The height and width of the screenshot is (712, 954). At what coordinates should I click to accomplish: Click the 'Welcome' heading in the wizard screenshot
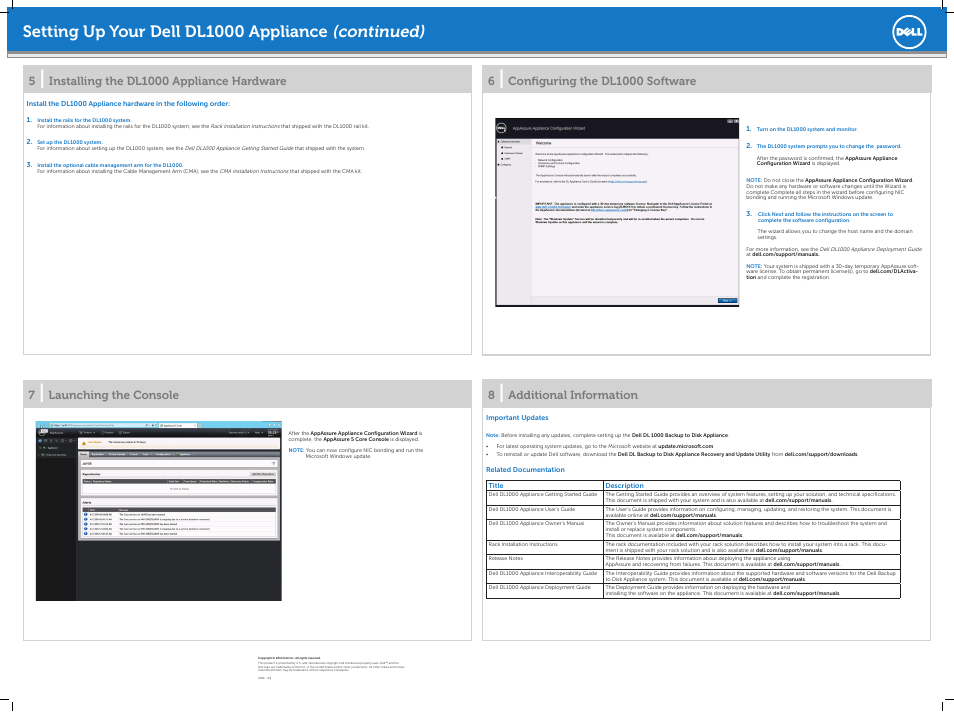tap(543, 143)
